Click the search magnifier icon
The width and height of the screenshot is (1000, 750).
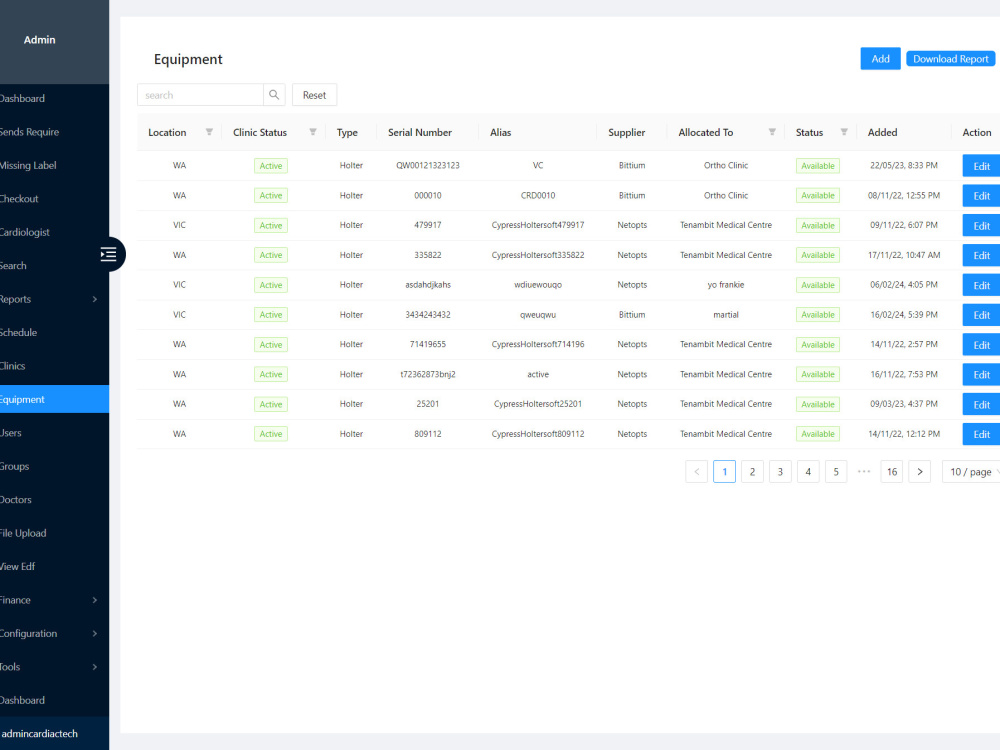click(274, 94)
